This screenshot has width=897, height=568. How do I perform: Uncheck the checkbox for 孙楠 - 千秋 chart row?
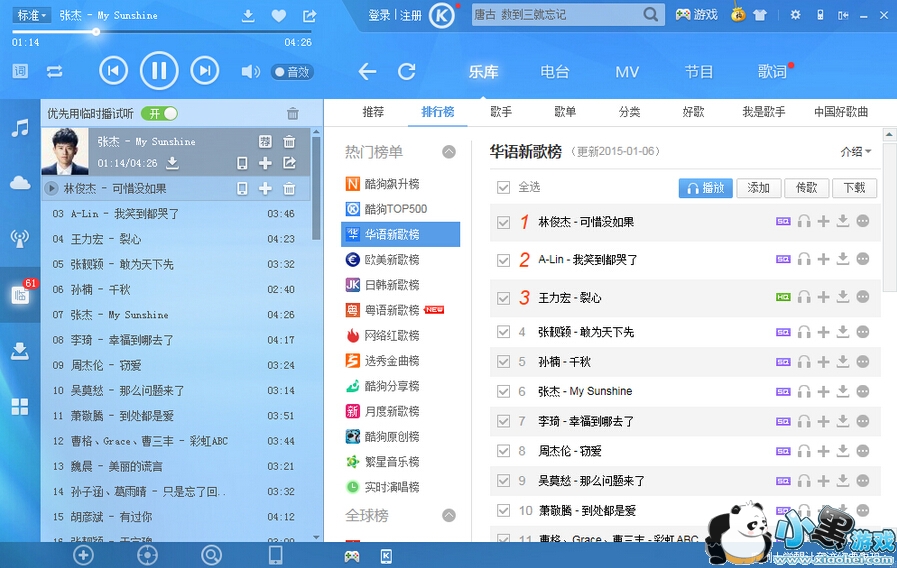[x=503, y=362]
